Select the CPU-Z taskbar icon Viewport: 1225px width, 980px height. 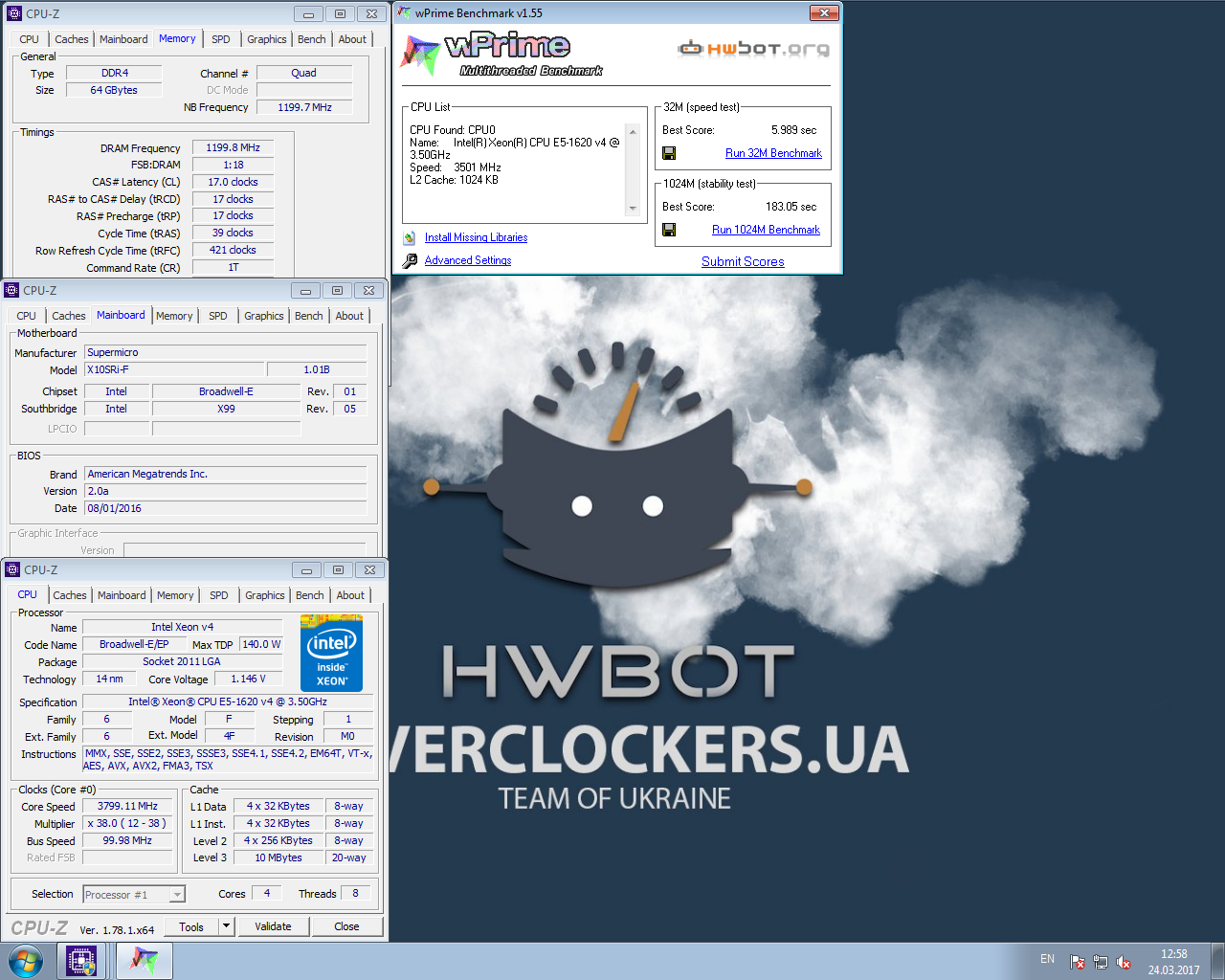81,961
